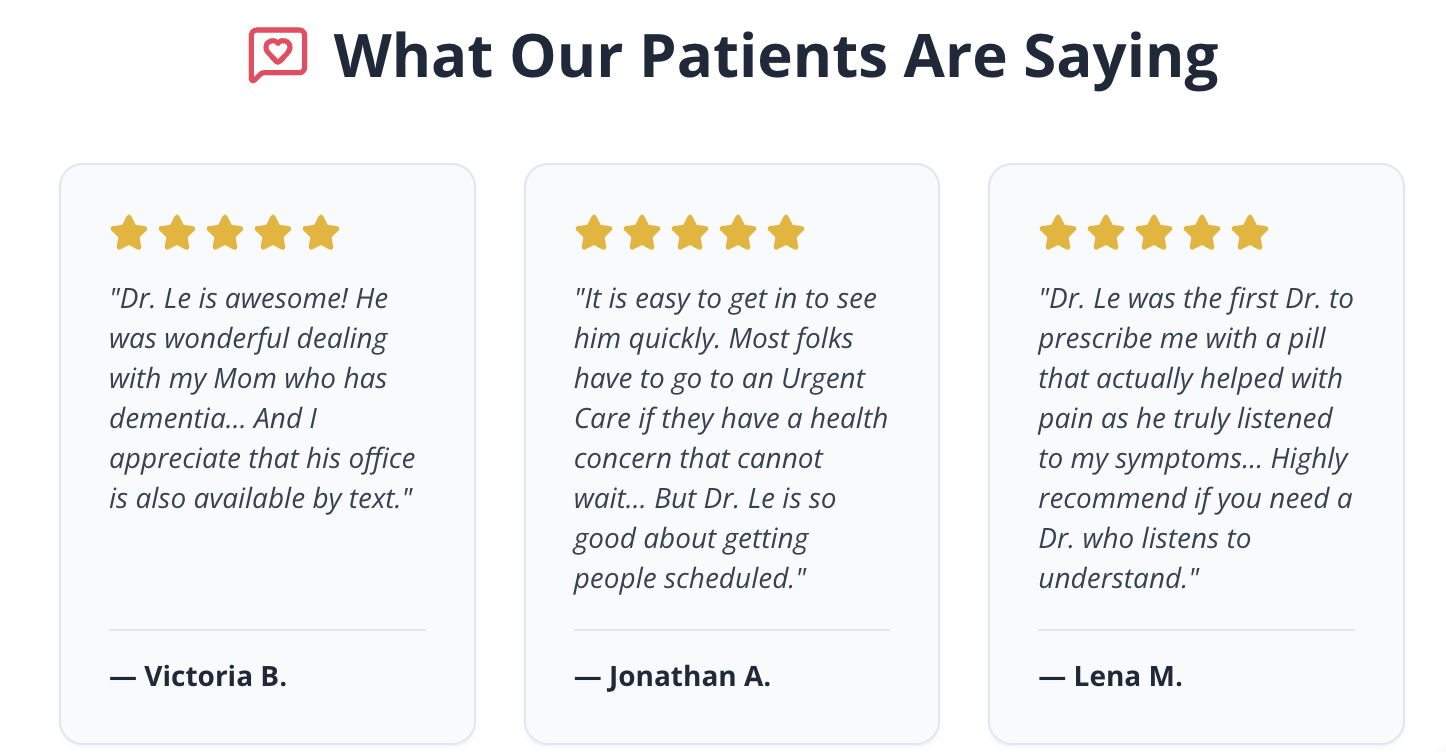
Task: Click the Lena M. reviewer name
Action: coord(1110,676)
